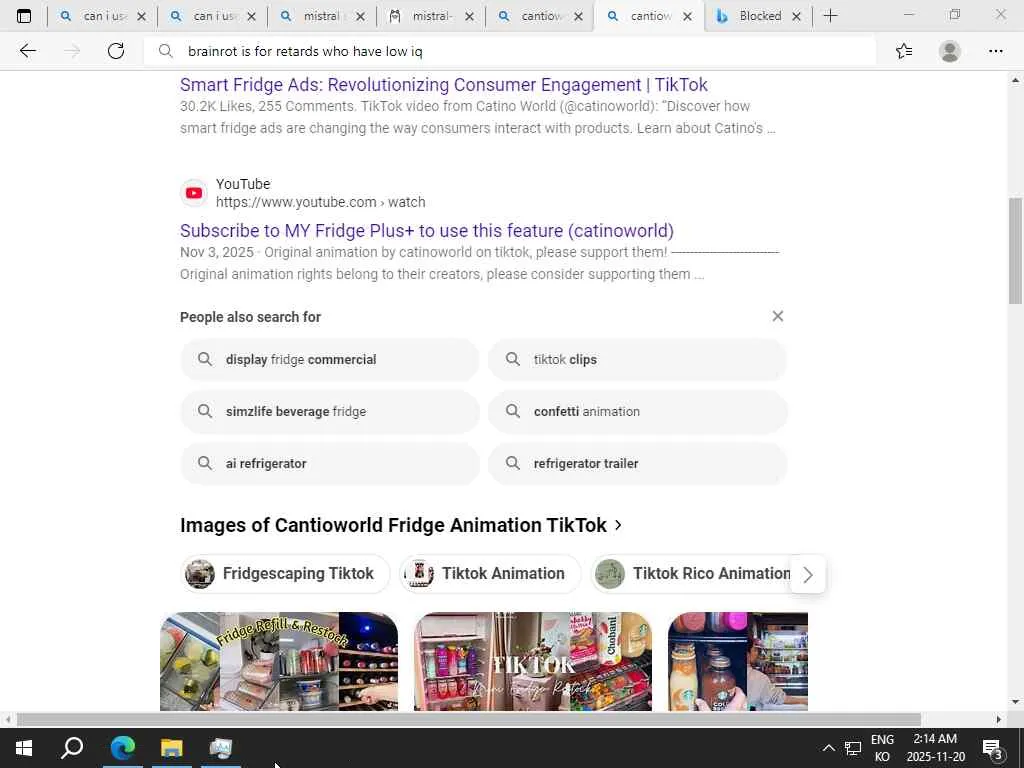Search for 'refrigerator trailer' suggestion
This screenshot has height=768, width=1024.
coord(637,463)
